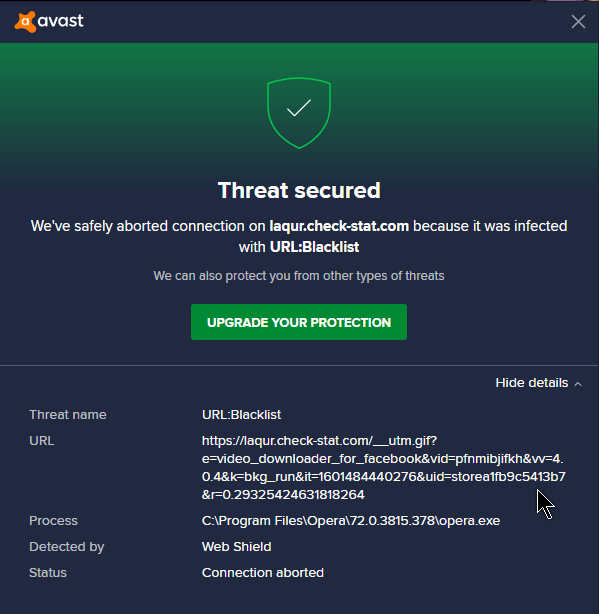Click the Threat name label
Viewport: 599px width, 614px height.
tap(68, 415)
